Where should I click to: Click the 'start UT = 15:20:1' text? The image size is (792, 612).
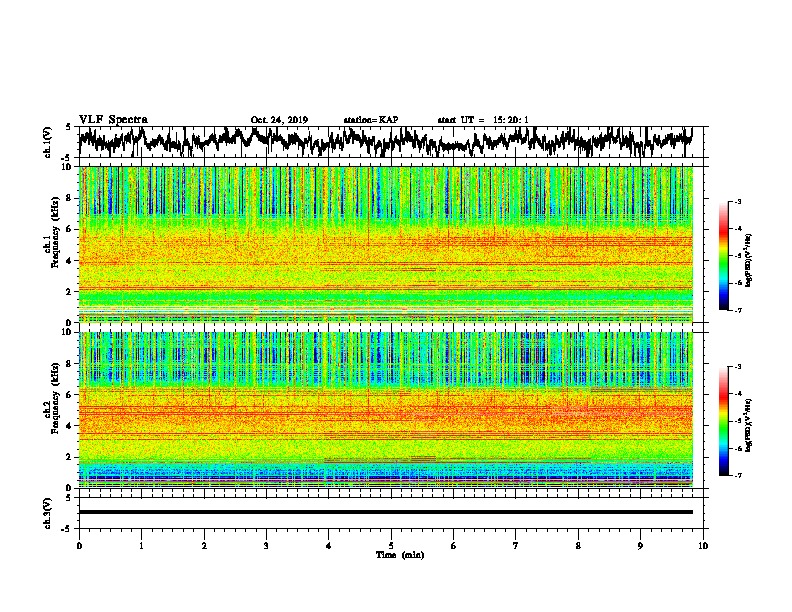[483, 120]
